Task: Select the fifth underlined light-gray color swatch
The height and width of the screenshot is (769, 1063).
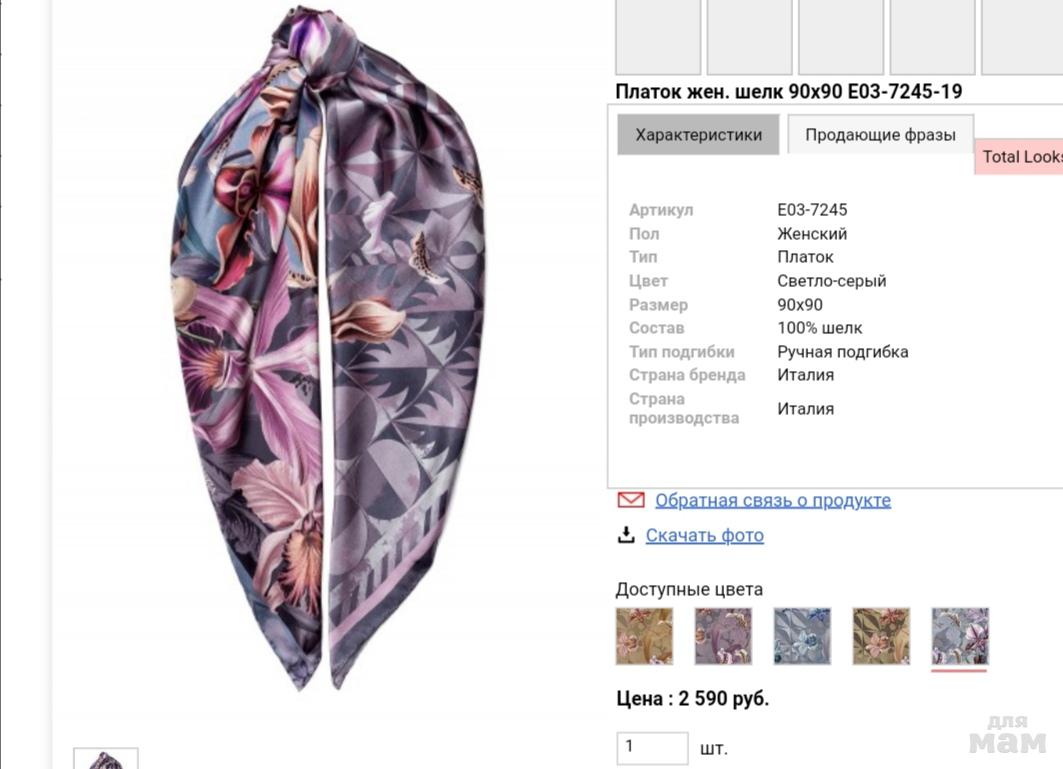Action: coord(960,636)
